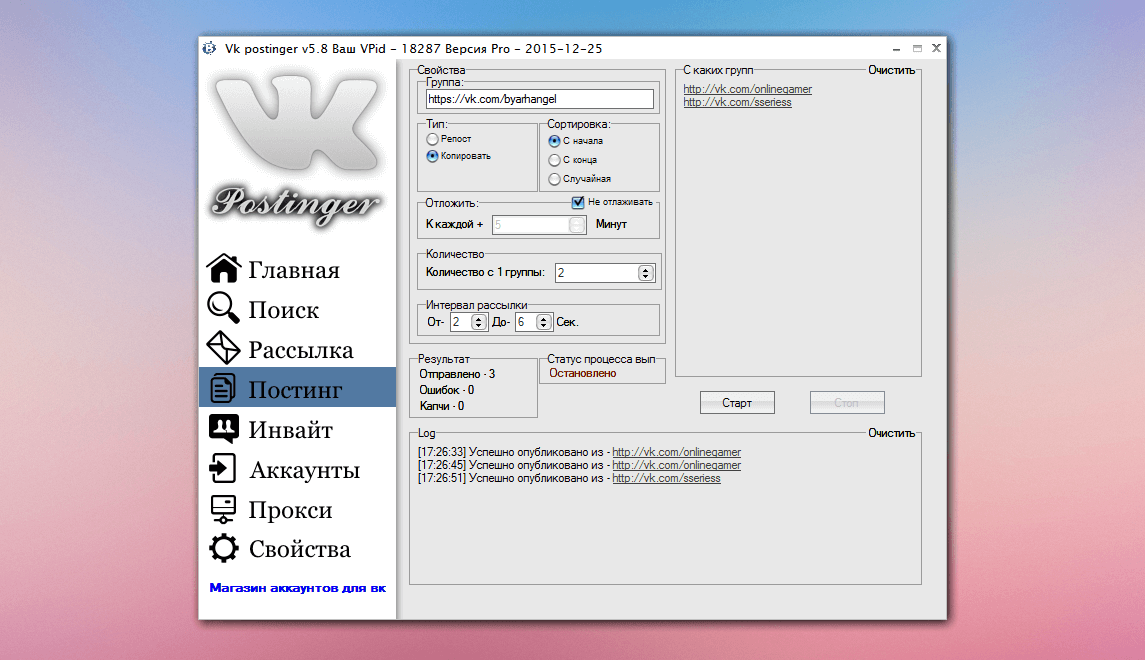The width and height of the screenshot is (1145, 660).
Task: Open vk.com/sseriess in groups list
Action: click(x=738, y=102)
